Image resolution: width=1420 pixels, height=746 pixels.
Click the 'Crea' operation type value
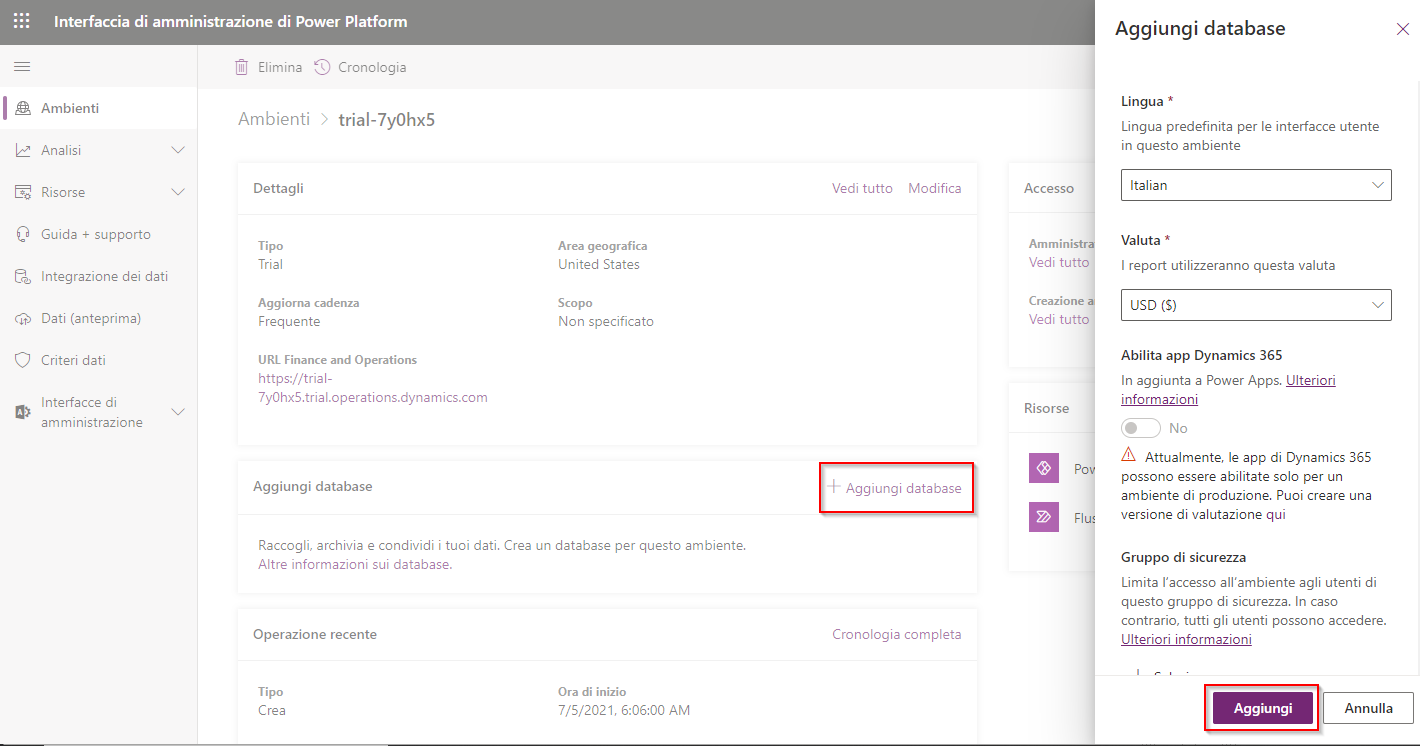coord(272,710)
